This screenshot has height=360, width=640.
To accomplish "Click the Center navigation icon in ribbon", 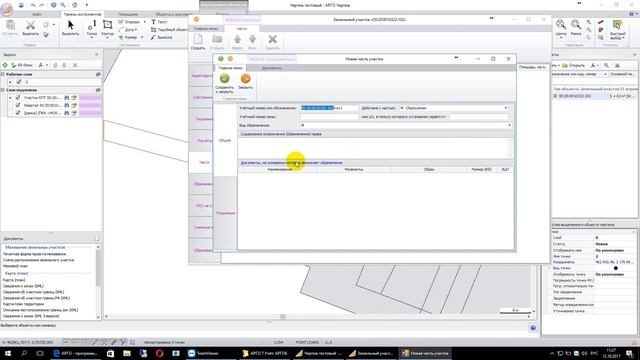I will click(x=561, y=28).
